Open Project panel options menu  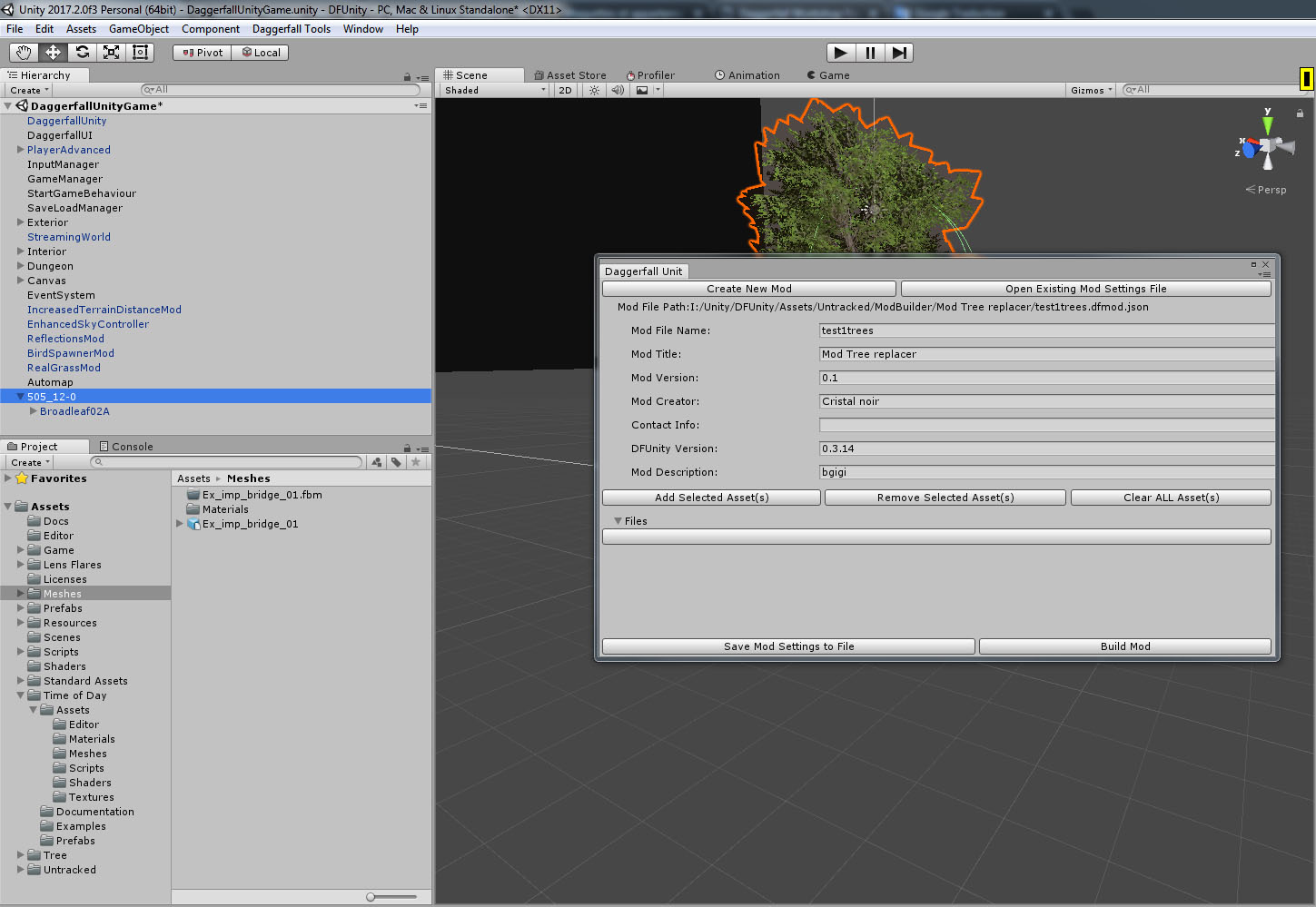click(x=422, y=449)
